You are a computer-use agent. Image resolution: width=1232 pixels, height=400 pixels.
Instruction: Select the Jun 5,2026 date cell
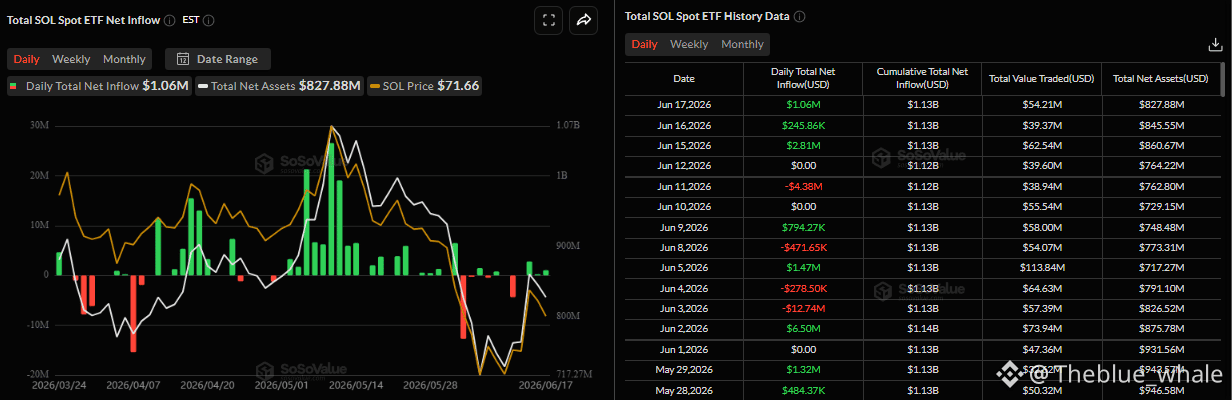pyautogui.click(x=684, y=268)
